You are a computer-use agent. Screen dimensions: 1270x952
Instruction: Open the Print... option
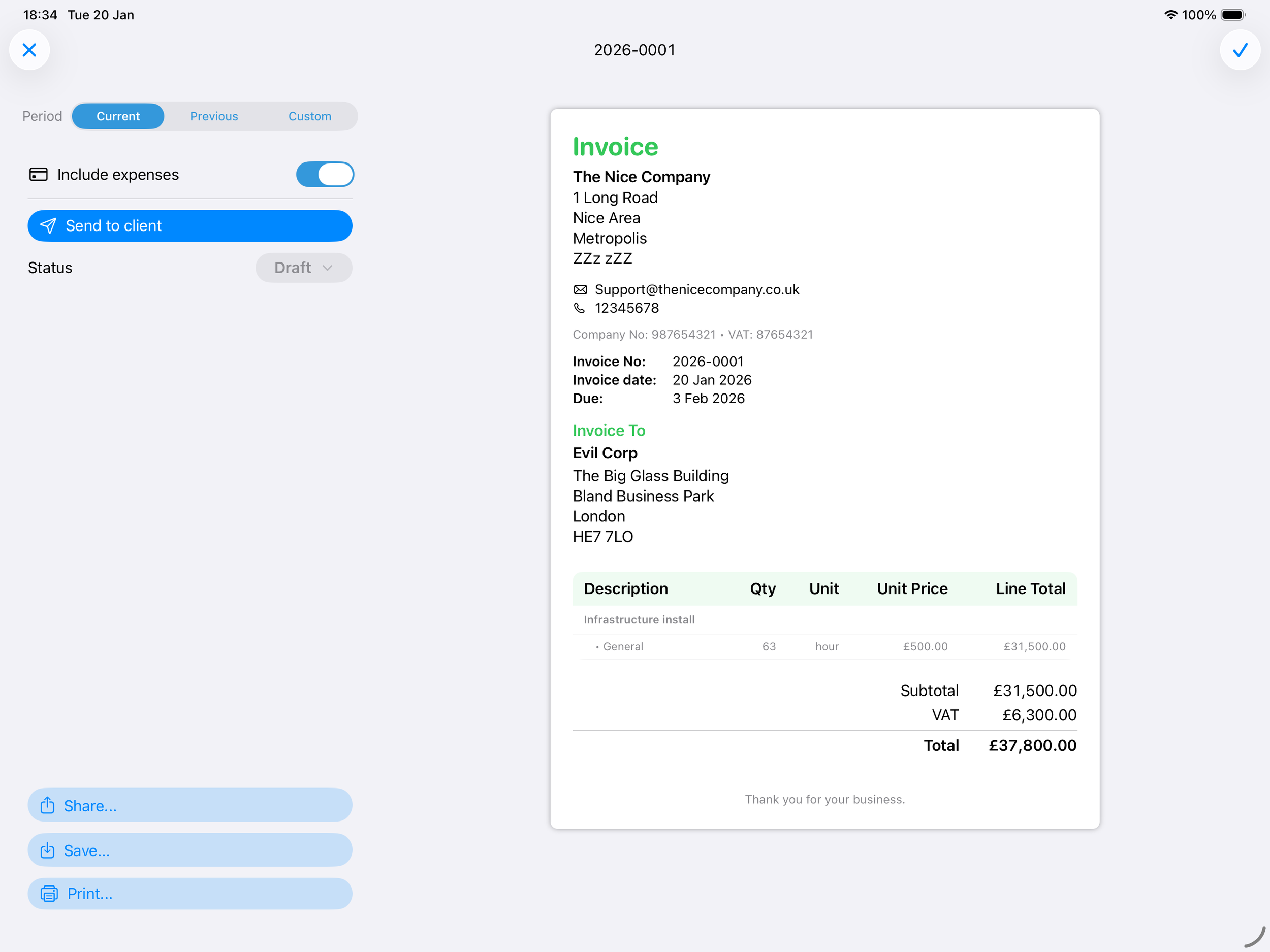coord(189,894)
